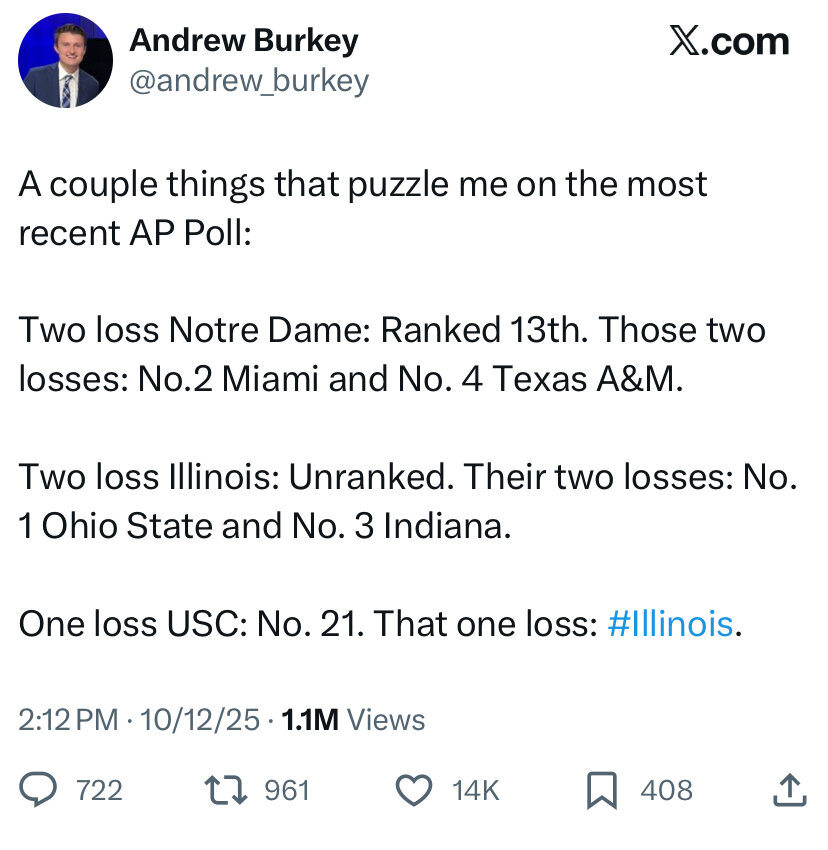The image size is (828, 850).
Task: Click the opening line about the AP Poll
Action: coord(362,208)
